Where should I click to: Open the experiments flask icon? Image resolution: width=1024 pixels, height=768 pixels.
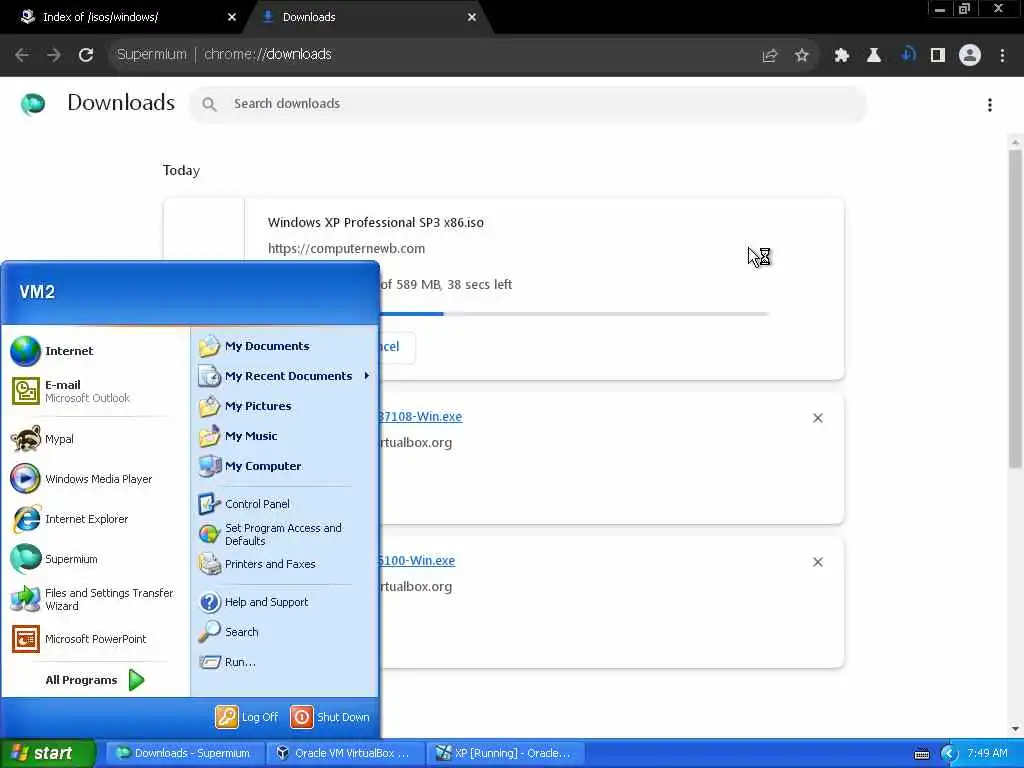click(873, 56)
